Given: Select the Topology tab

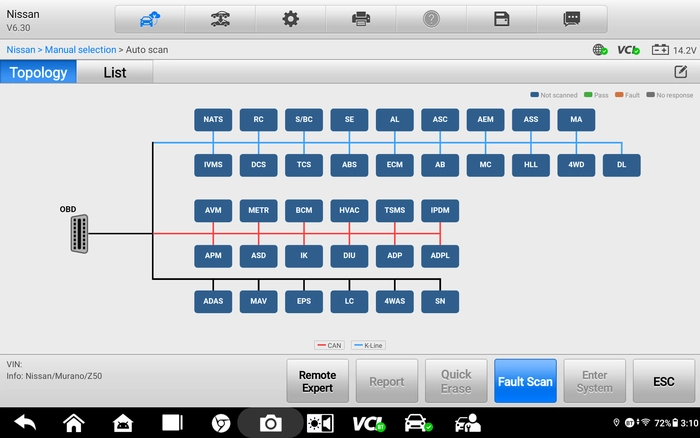Looking at the screenshot, I should [38, 72].
